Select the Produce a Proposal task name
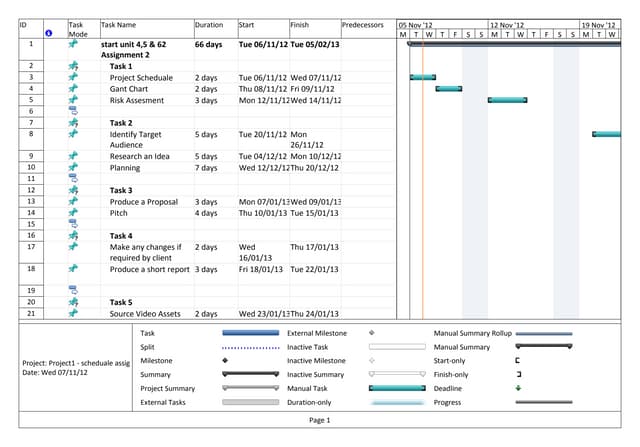640x447 pixels. pyautogui.click(x=143, y=202)
